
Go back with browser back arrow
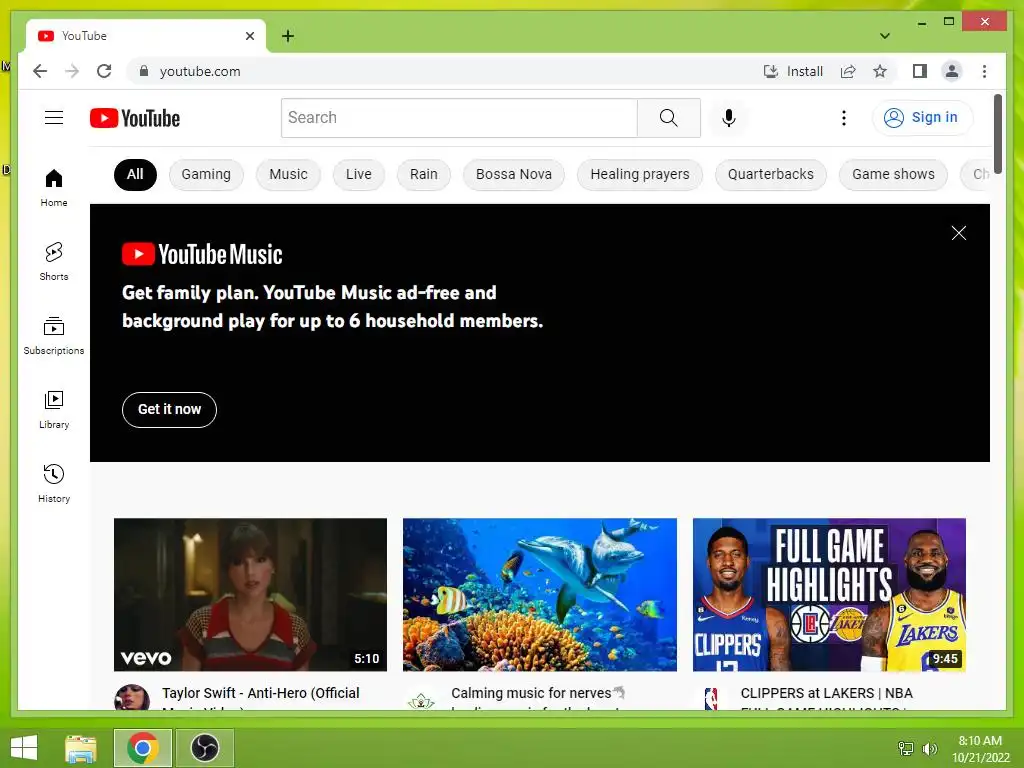[40, 71]
